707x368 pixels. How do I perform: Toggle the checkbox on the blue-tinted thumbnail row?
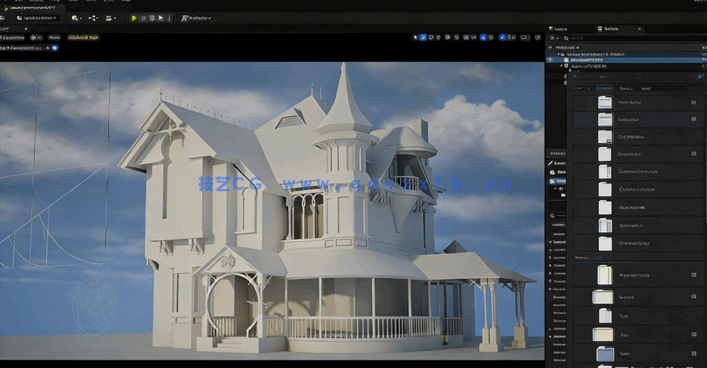coord(693,354)
